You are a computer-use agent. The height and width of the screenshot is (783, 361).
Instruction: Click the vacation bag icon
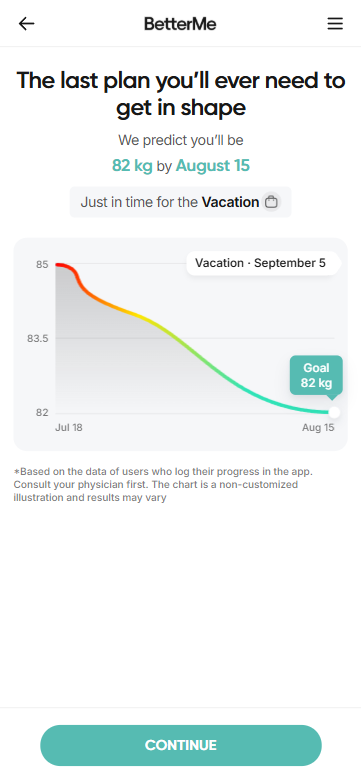(271, 202)
